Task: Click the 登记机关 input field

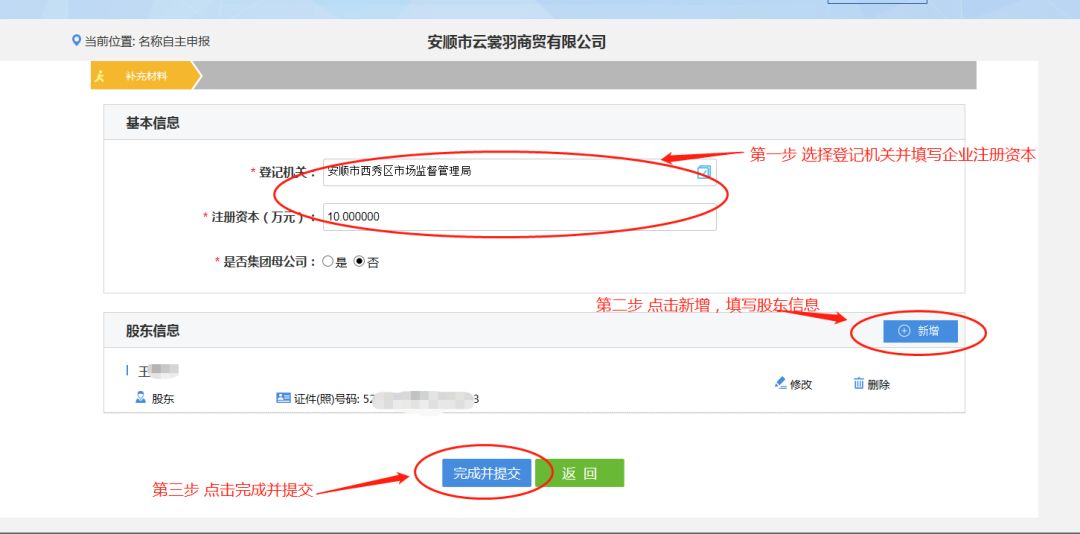Action: coord(519,172)
